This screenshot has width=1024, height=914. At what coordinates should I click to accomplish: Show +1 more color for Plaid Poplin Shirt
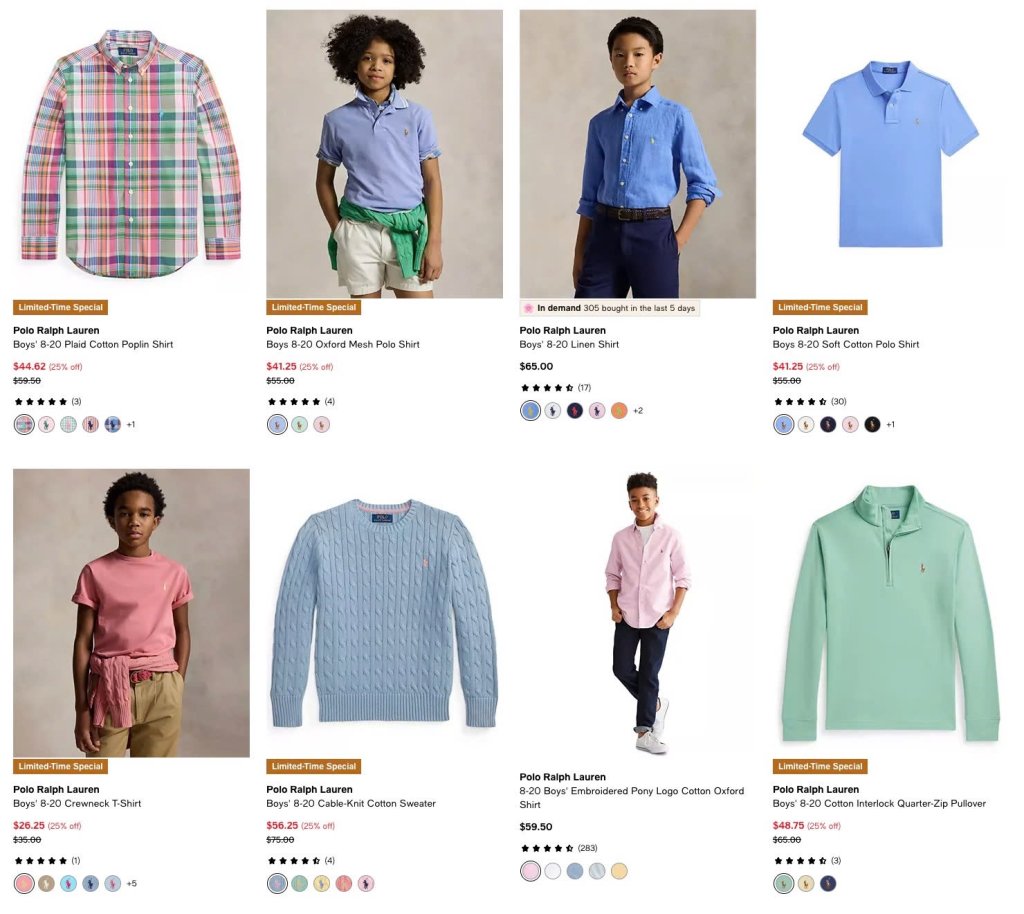tap(131, 424)
